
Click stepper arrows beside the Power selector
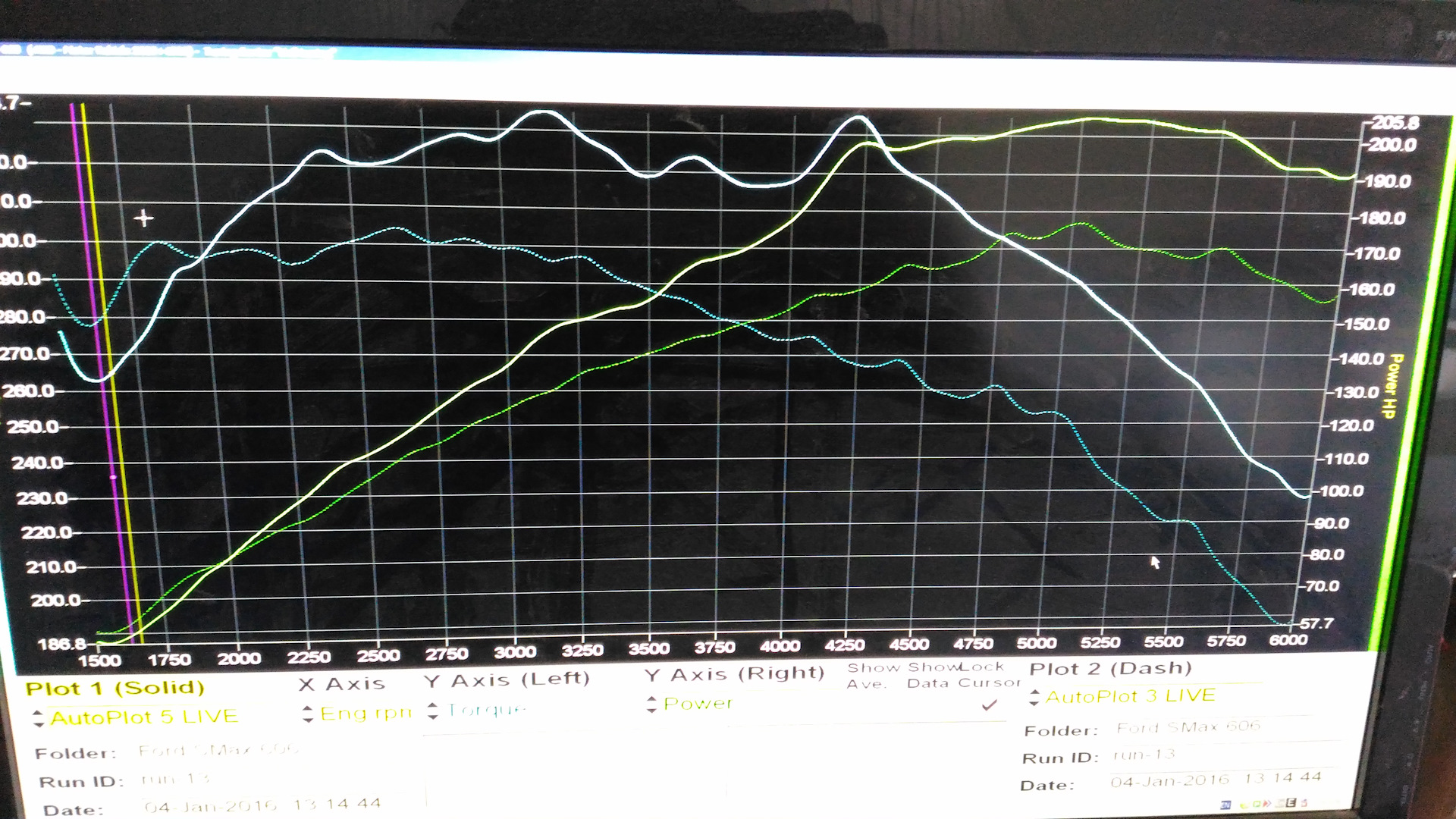651,704
